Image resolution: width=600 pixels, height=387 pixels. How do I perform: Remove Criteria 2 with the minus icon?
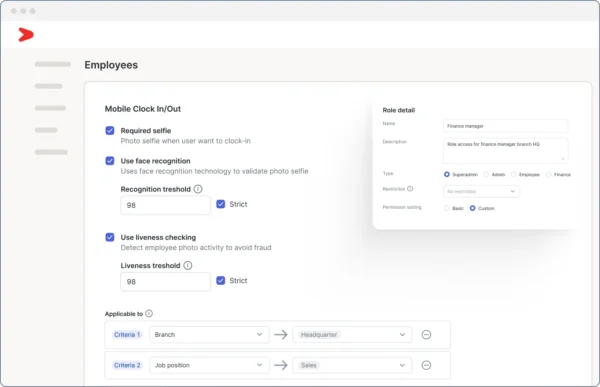click(426, 365)
